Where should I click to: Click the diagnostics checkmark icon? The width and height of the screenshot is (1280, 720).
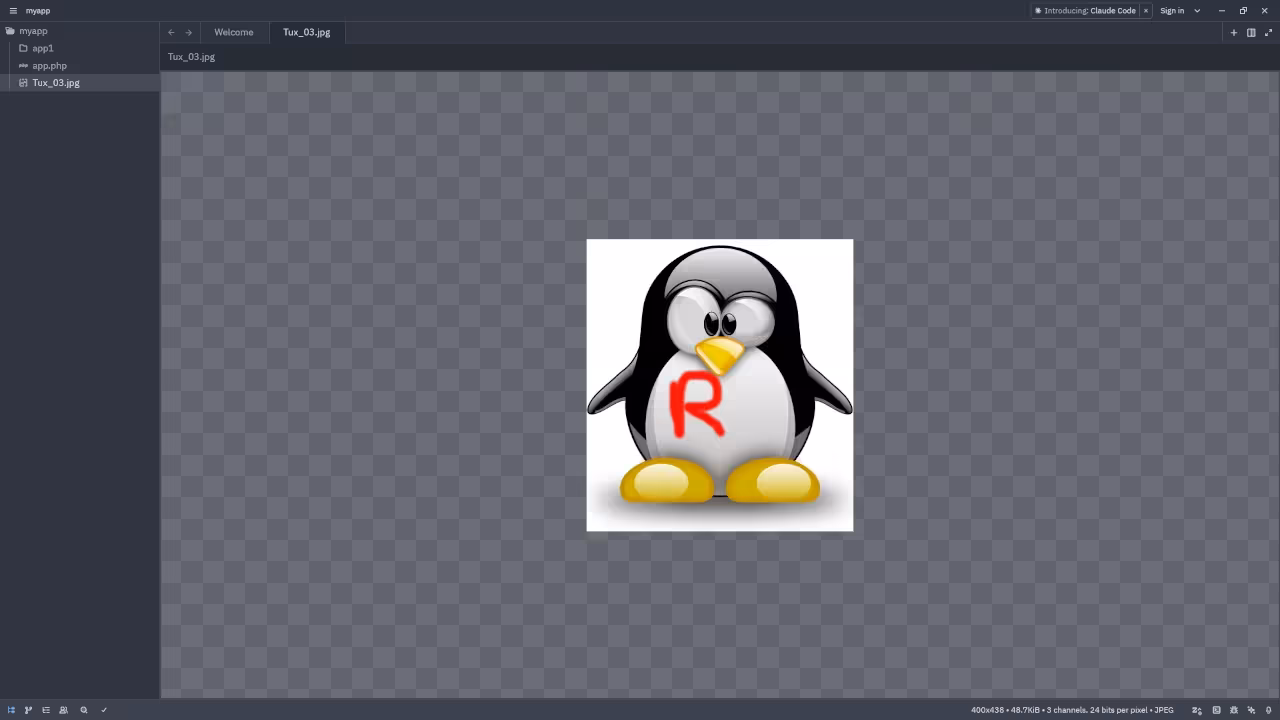104,710
